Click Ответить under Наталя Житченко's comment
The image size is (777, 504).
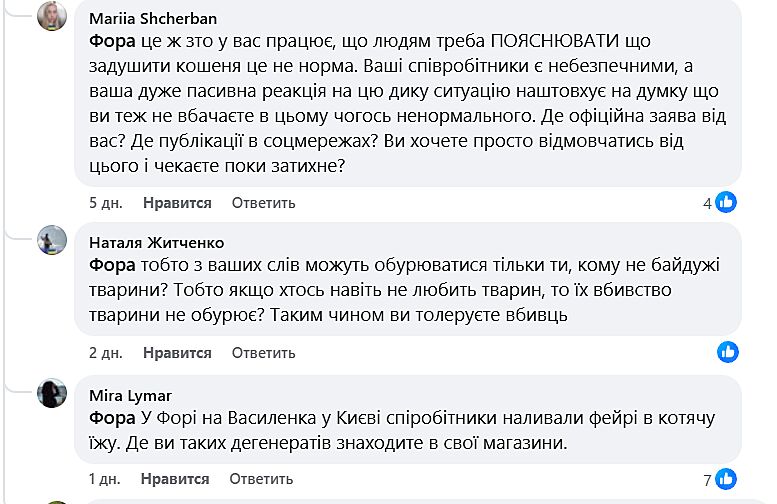click(264, 353)
